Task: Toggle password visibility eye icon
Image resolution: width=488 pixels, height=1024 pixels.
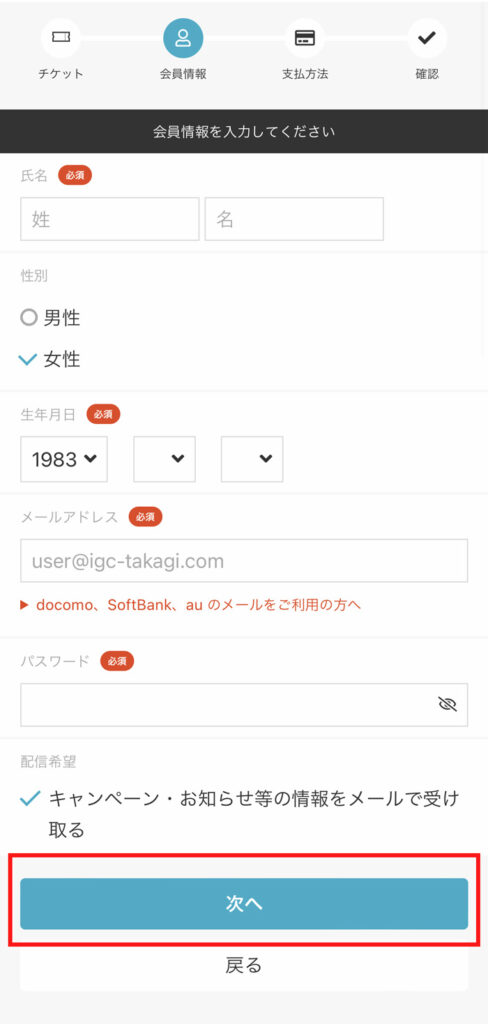Action: [x=447, y=704]
